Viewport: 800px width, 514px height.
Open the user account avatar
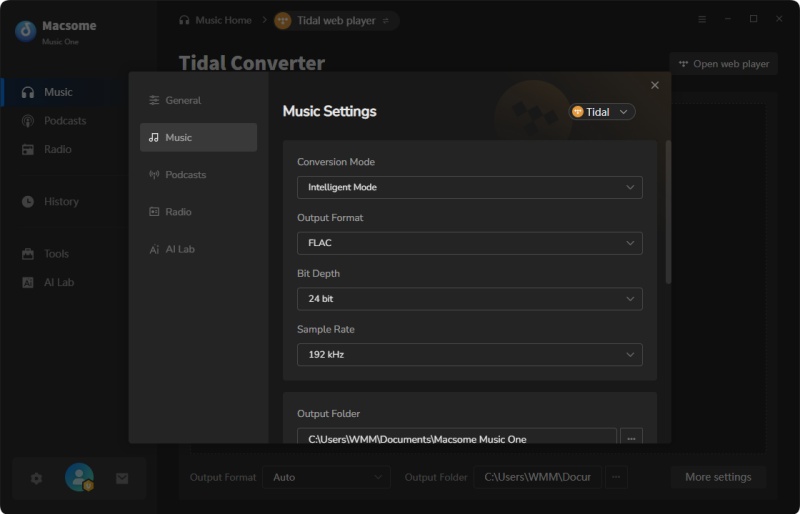click(79, 477)
